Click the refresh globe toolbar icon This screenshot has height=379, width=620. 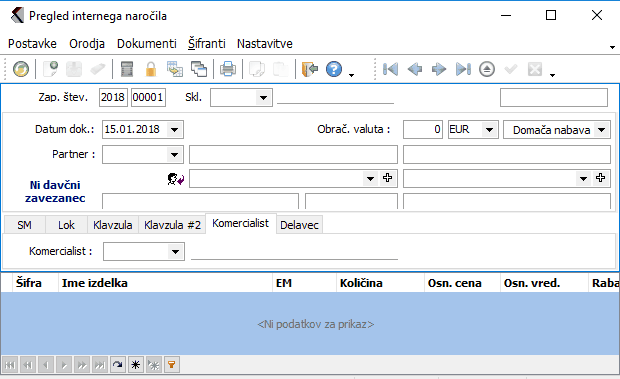21,70
